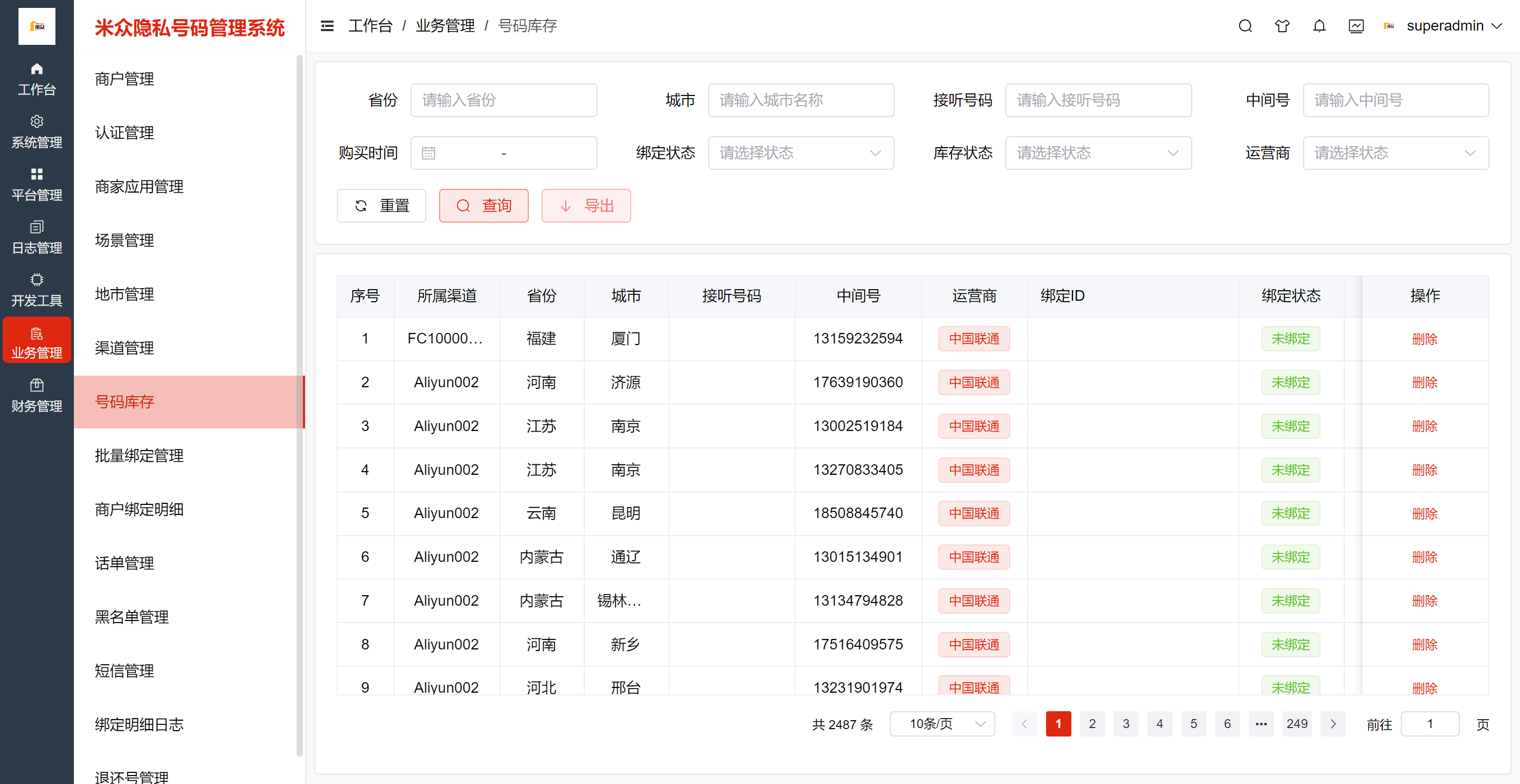Open the monitor chart icon in header
The image size is (1520, 784).
(1356, 26)
